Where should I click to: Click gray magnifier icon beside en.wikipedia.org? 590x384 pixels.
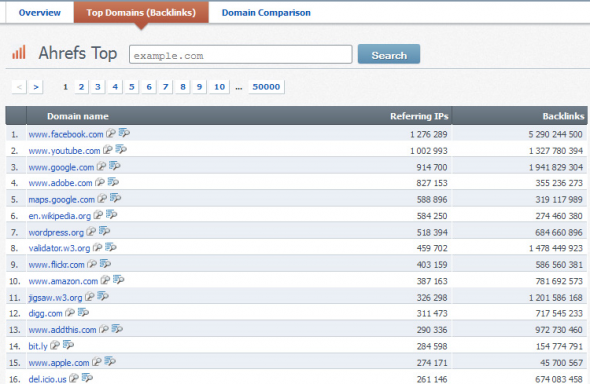click(98, 215)
